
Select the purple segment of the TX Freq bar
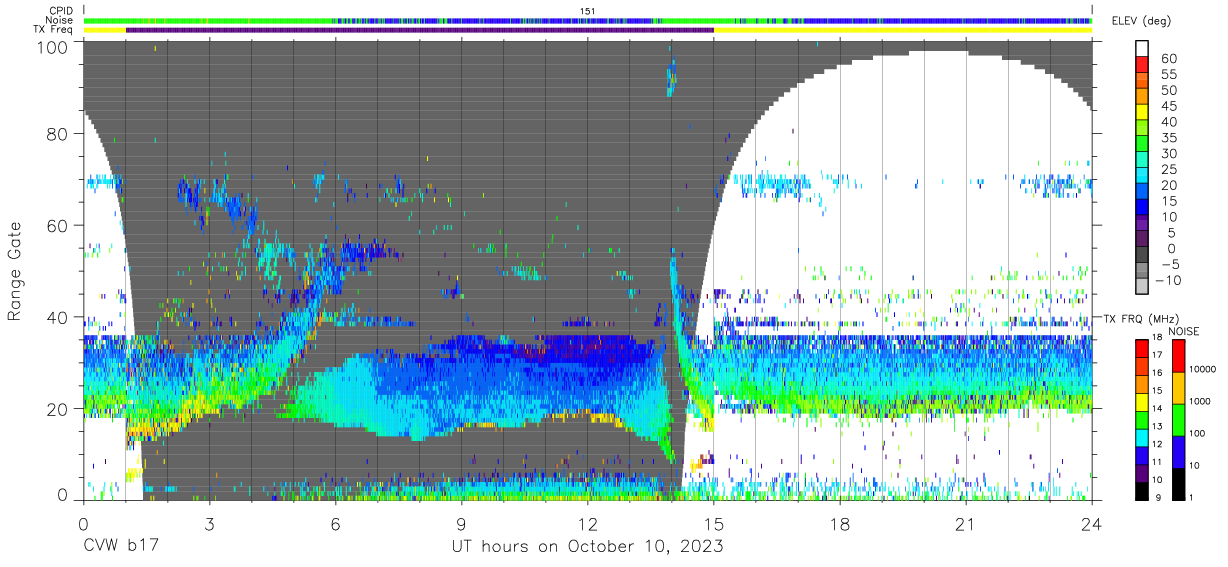tap(420, 30)
